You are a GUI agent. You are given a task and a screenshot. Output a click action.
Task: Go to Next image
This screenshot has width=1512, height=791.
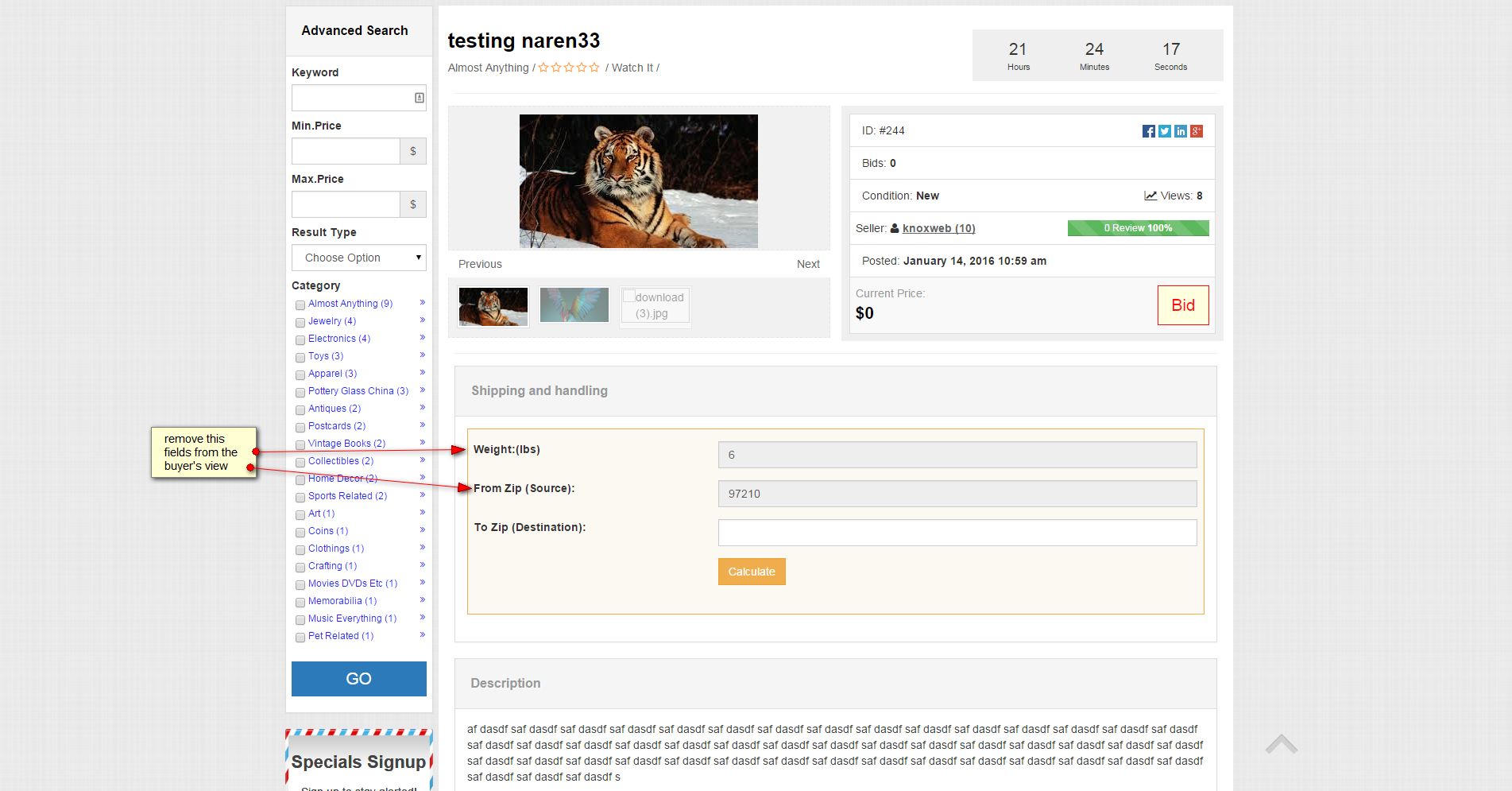808,264
